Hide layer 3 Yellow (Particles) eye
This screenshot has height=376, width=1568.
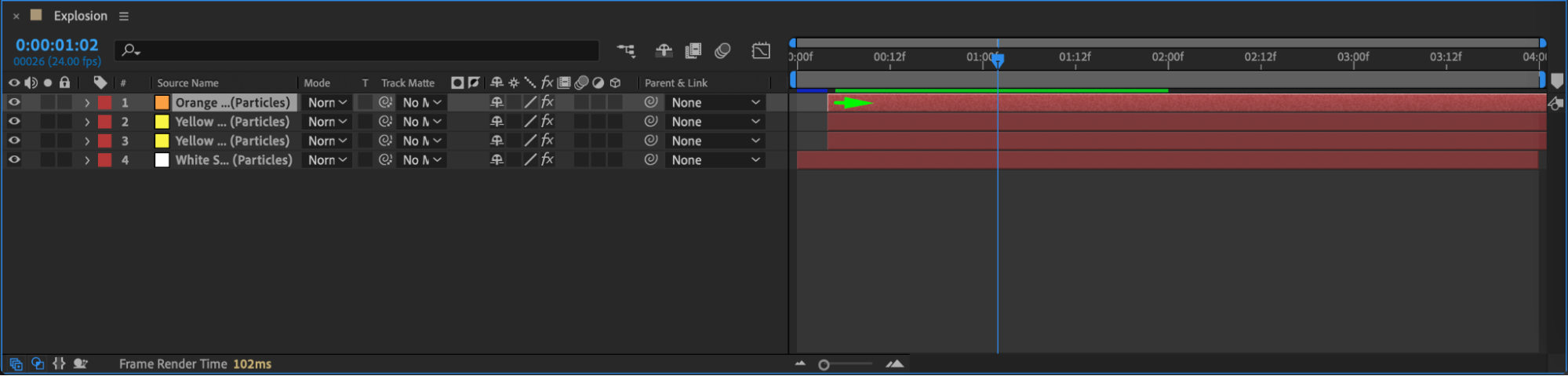[14, 141]
